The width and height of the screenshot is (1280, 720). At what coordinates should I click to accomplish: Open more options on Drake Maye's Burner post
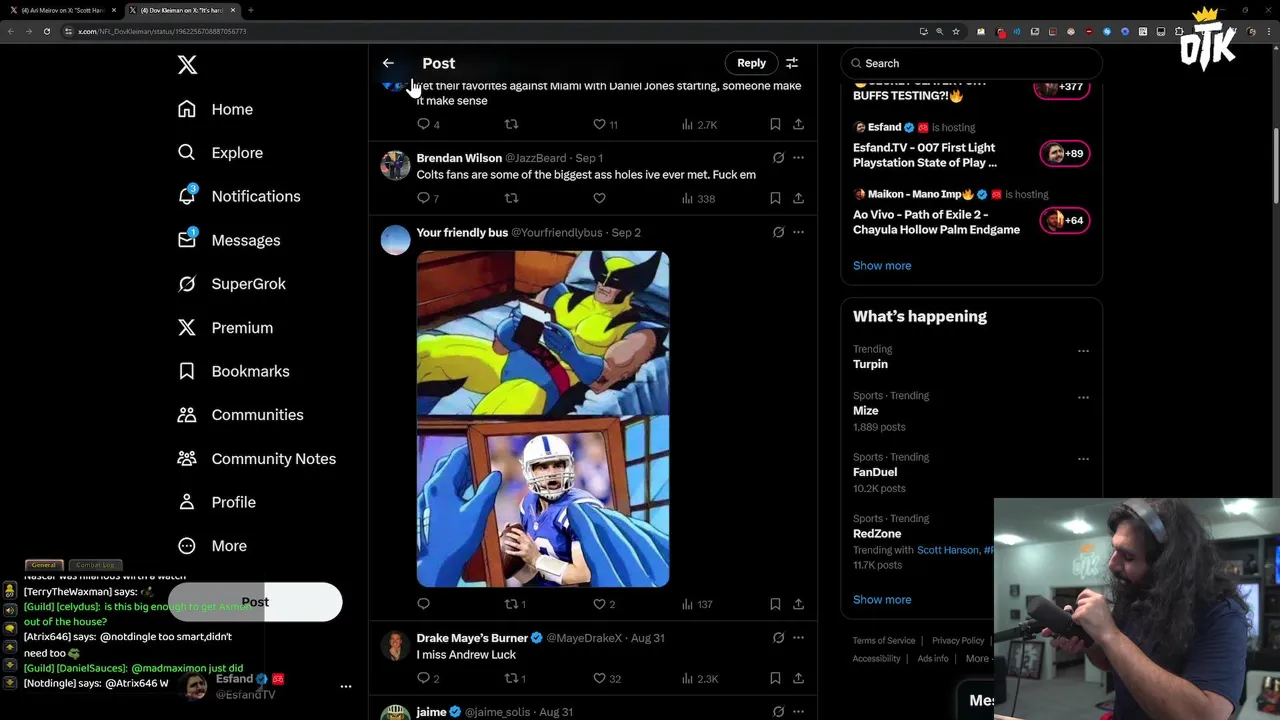[x=798, y=638]
